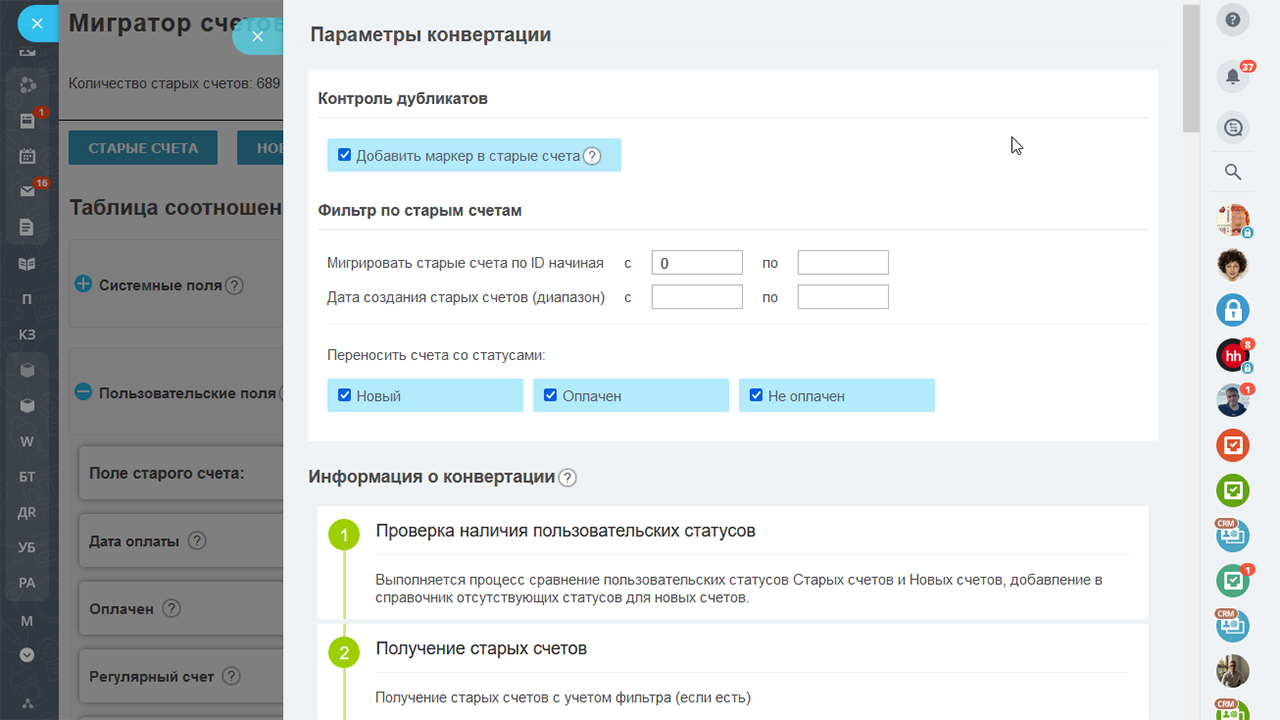Open the blue padlock chat icon
This screenshot has height=720, width=1280.
(1233, 309)
